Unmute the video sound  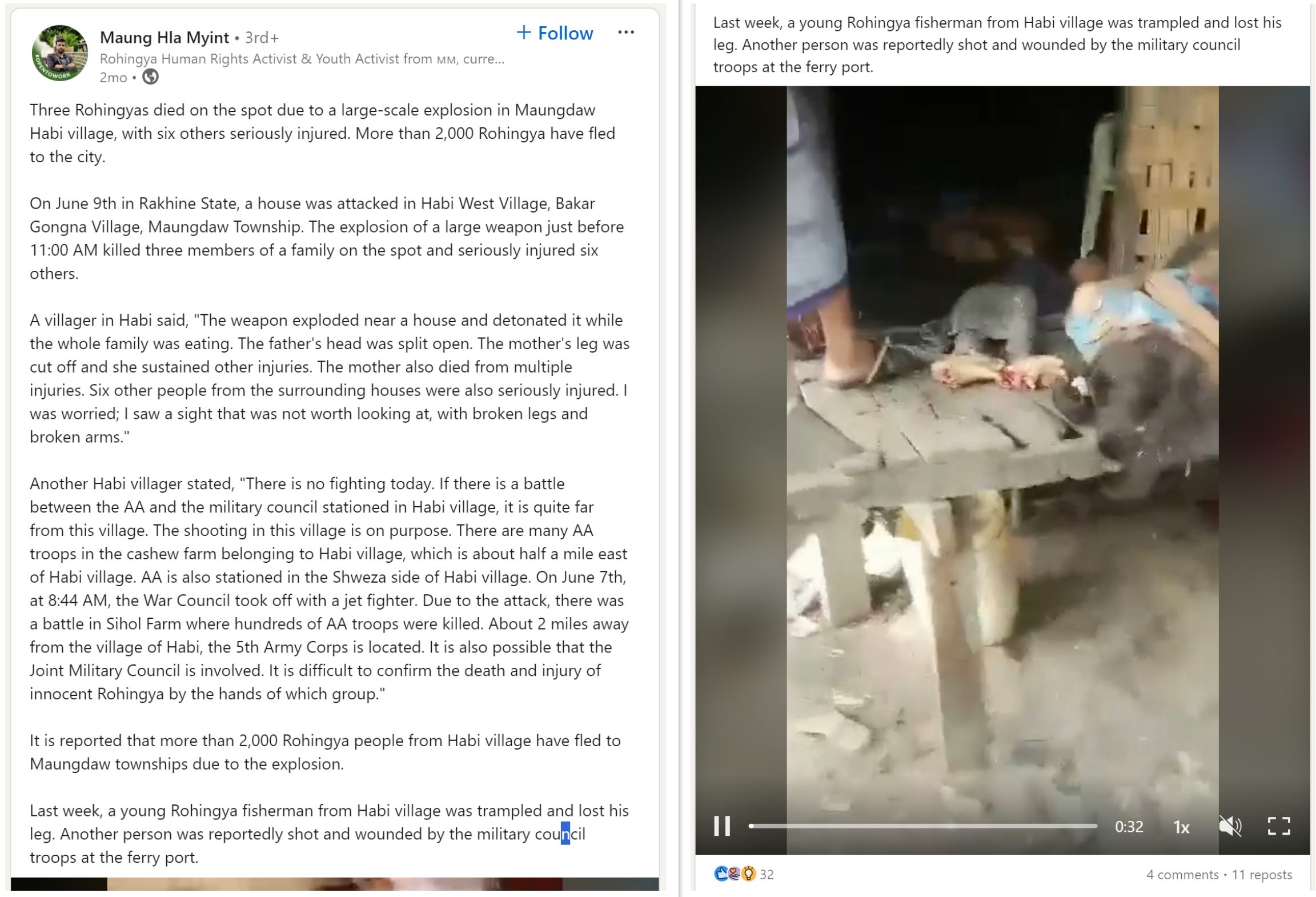1230,826
